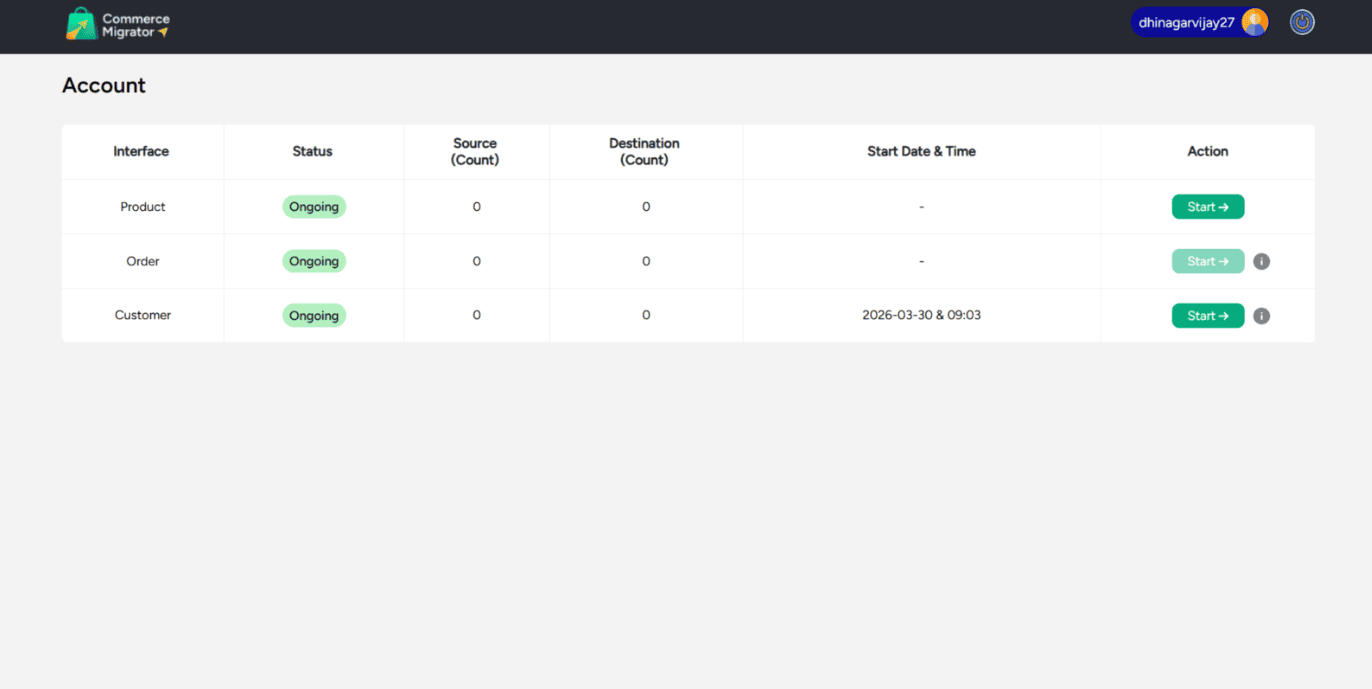Click the info icon in Customer row
The height and width of the screenshot is (689, 1372).
click(x=1261, y=316)
